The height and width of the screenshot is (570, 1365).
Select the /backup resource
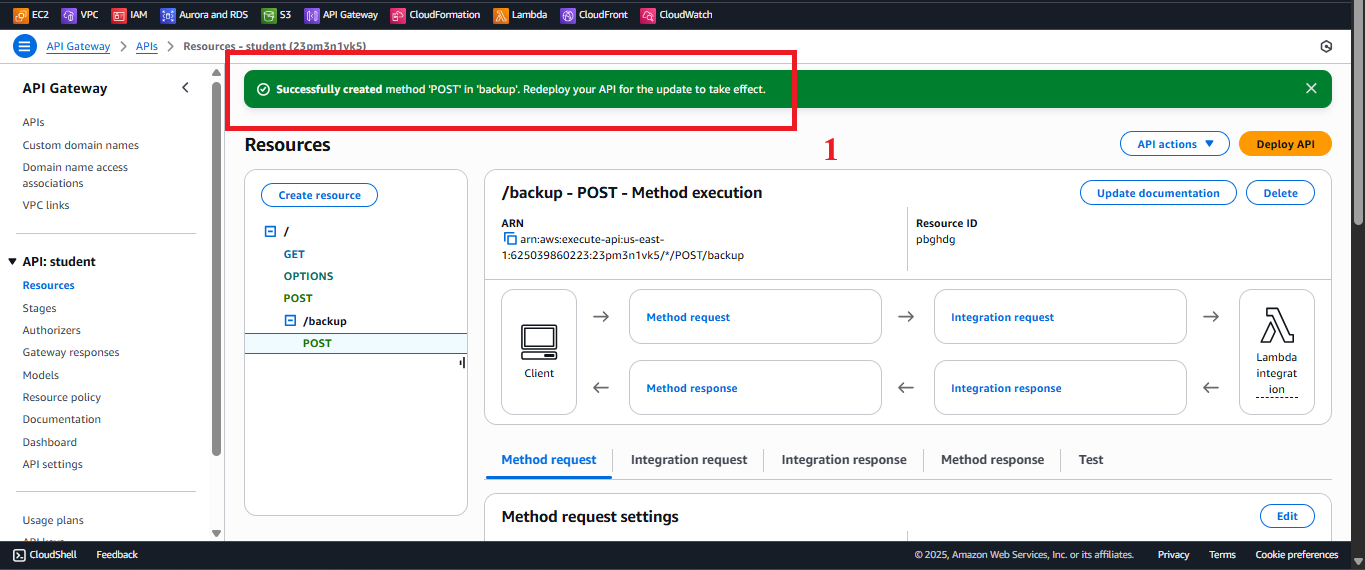(325, 321)
